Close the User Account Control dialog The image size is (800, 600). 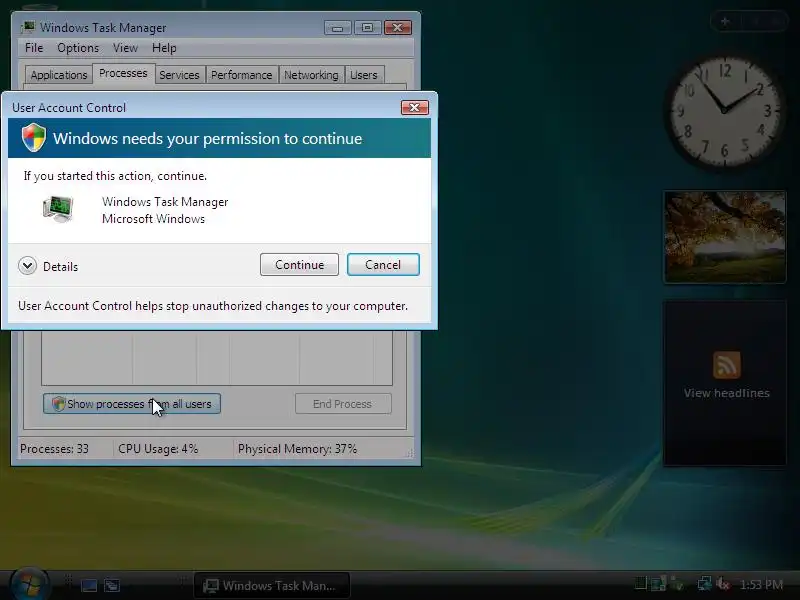(x=414, y=107)
